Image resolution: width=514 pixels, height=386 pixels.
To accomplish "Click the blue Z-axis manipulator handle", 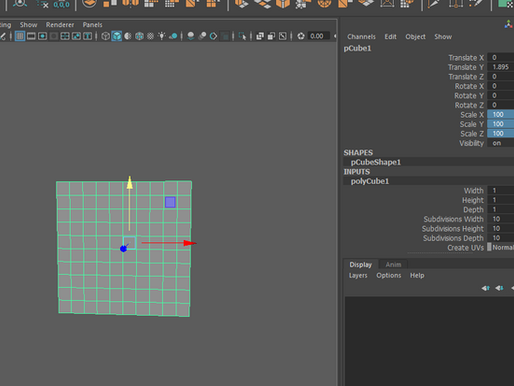I will pyautogui.click(x=124, y=249).
